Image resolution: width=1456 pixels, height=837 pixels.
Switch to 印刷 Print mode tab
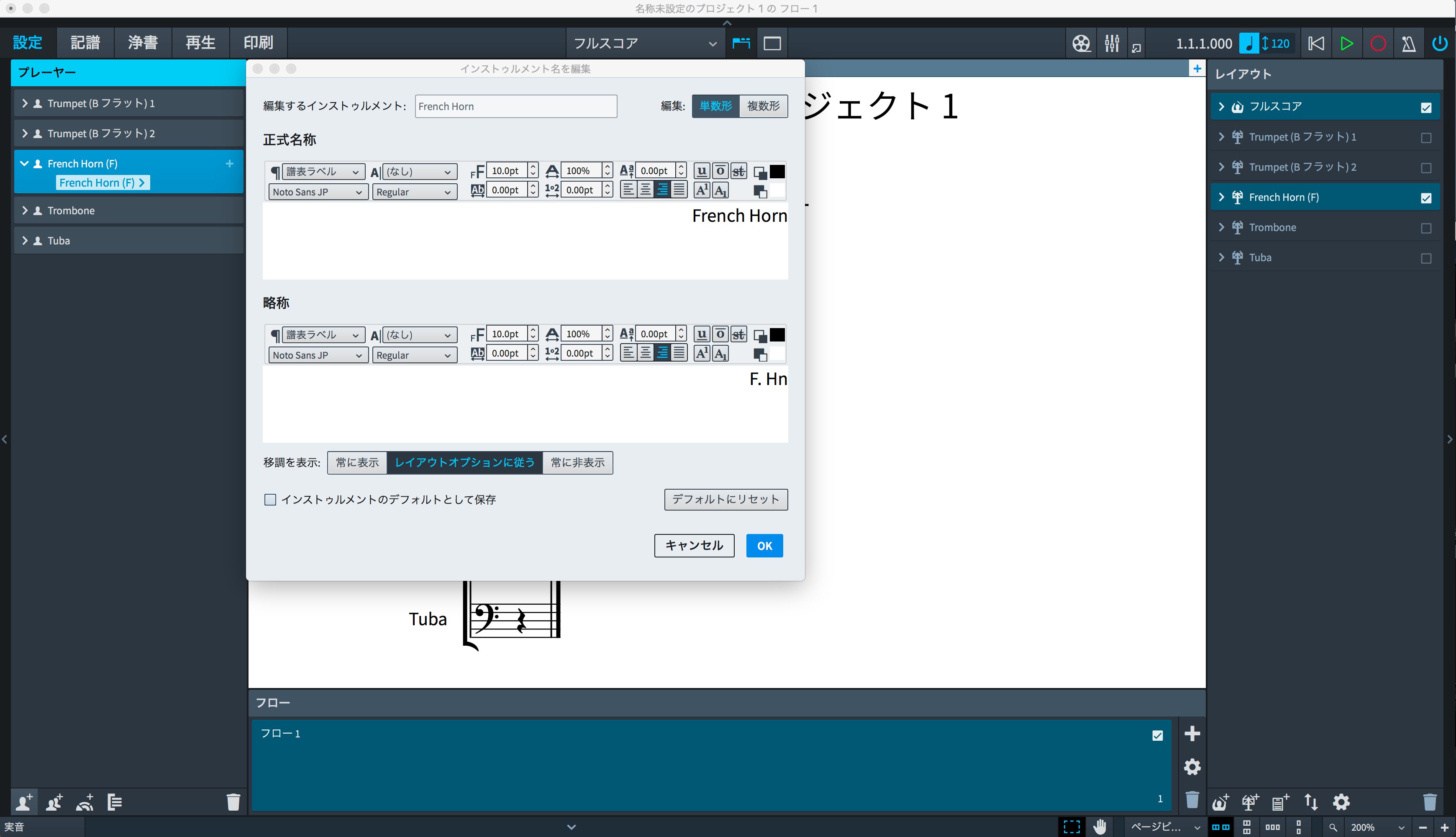coord(258,43)
